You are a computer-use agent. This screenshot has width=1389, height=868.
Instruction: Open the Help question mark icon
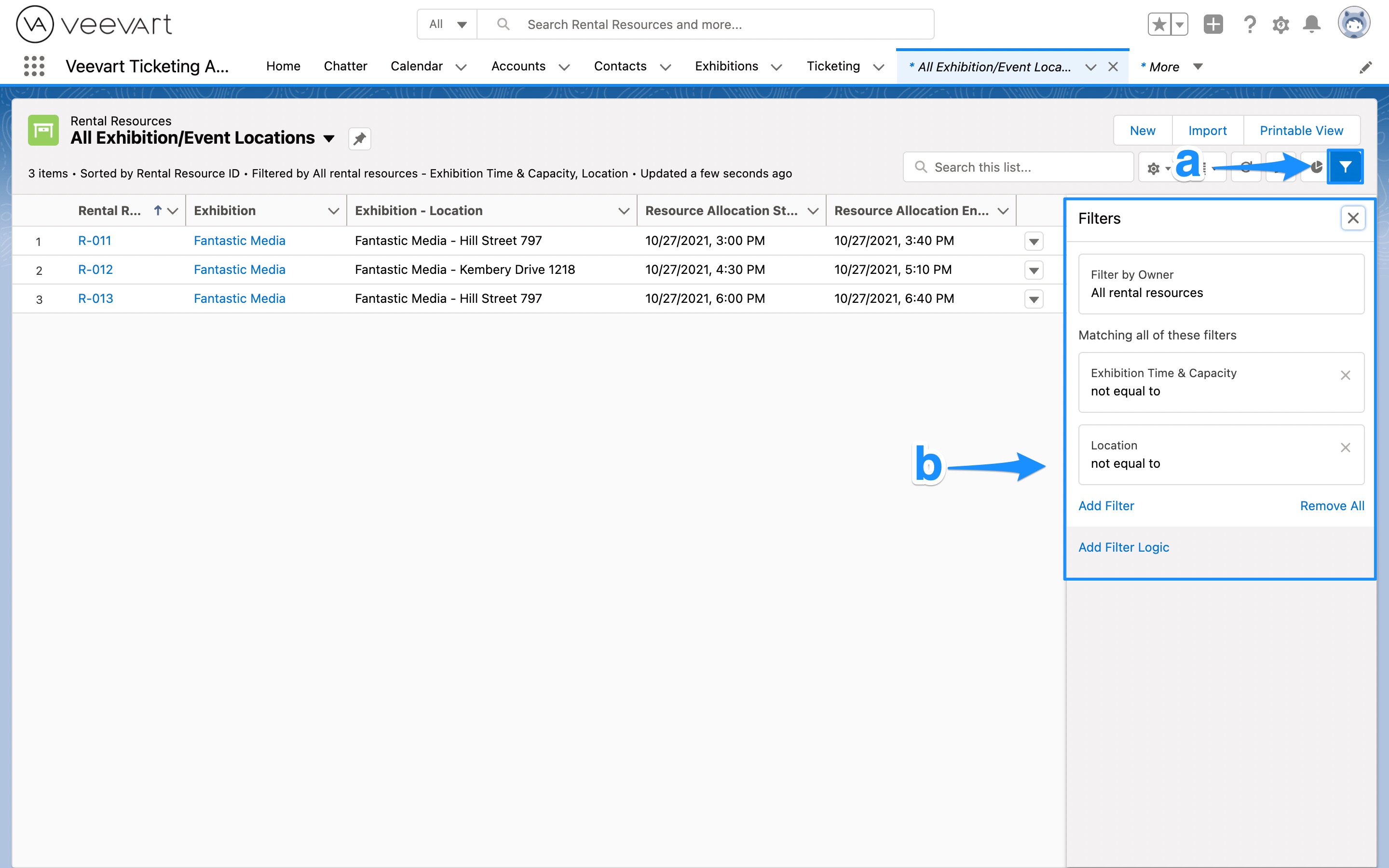point(1250,25)
